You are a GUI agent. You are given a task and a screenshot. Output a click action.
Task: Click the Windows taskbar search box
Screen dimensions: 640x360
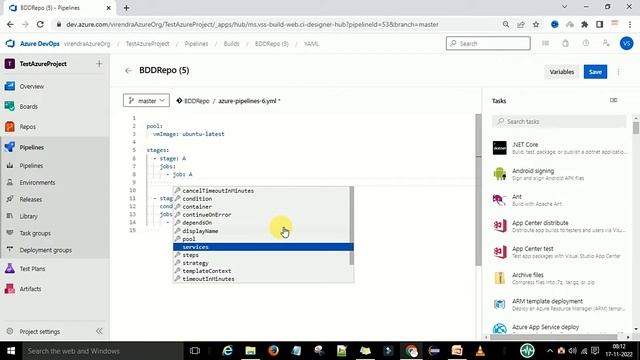102,351
